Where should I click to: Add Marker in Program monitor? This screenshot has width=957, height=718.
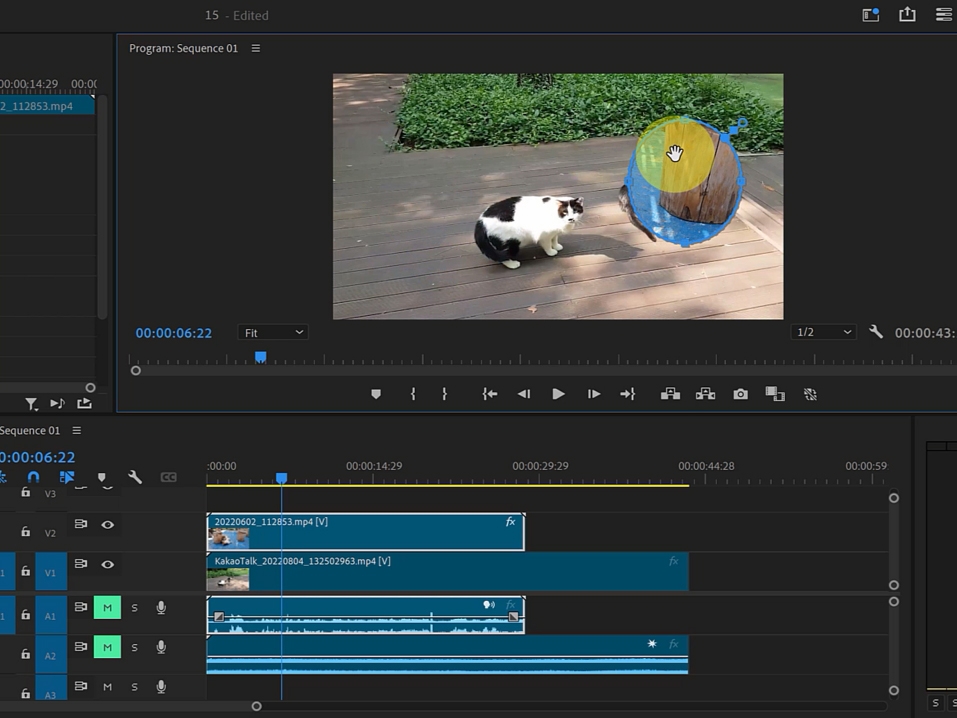tap(376, 394)
